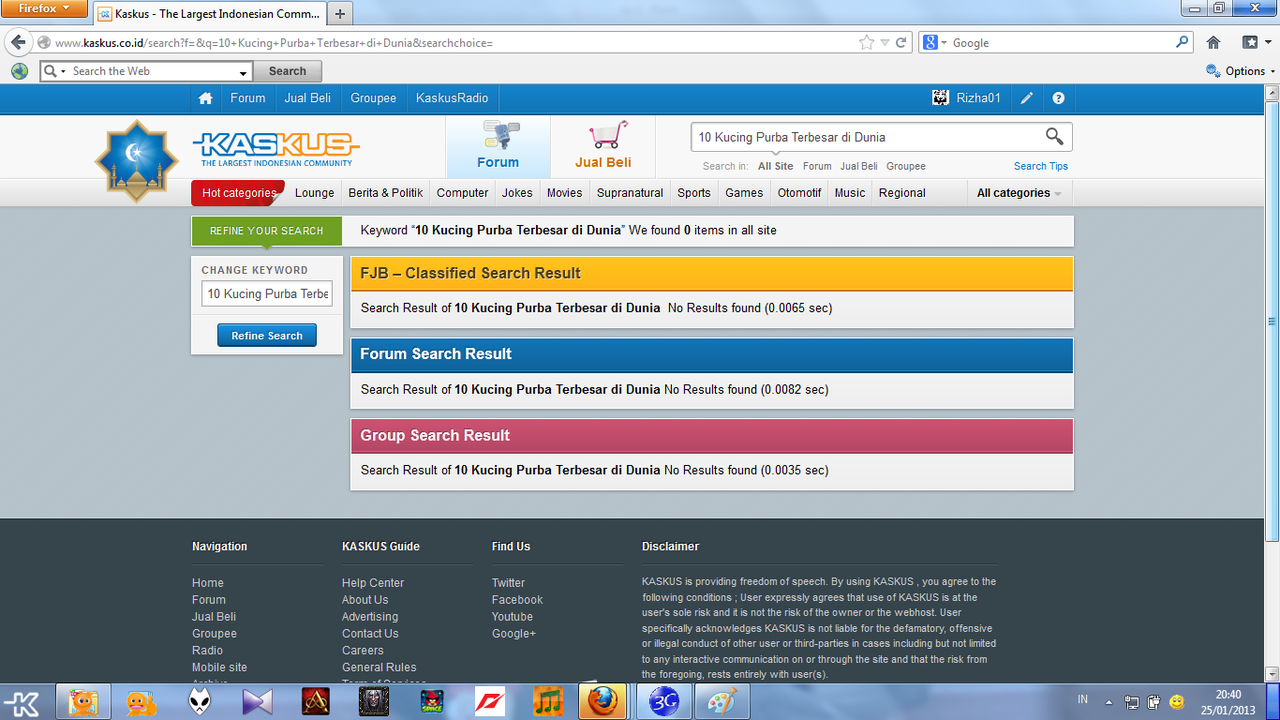Viewport: 1280px width, 720px height.
Task: Click the Refine Search button
Action: [267, 335]
